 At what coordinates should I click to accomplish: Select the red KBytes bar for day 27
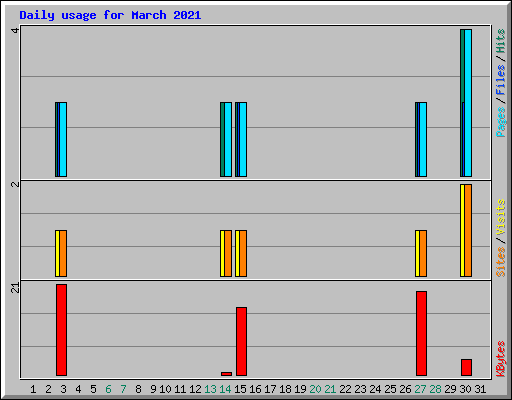pyautogui.click(x=421, y=333)
